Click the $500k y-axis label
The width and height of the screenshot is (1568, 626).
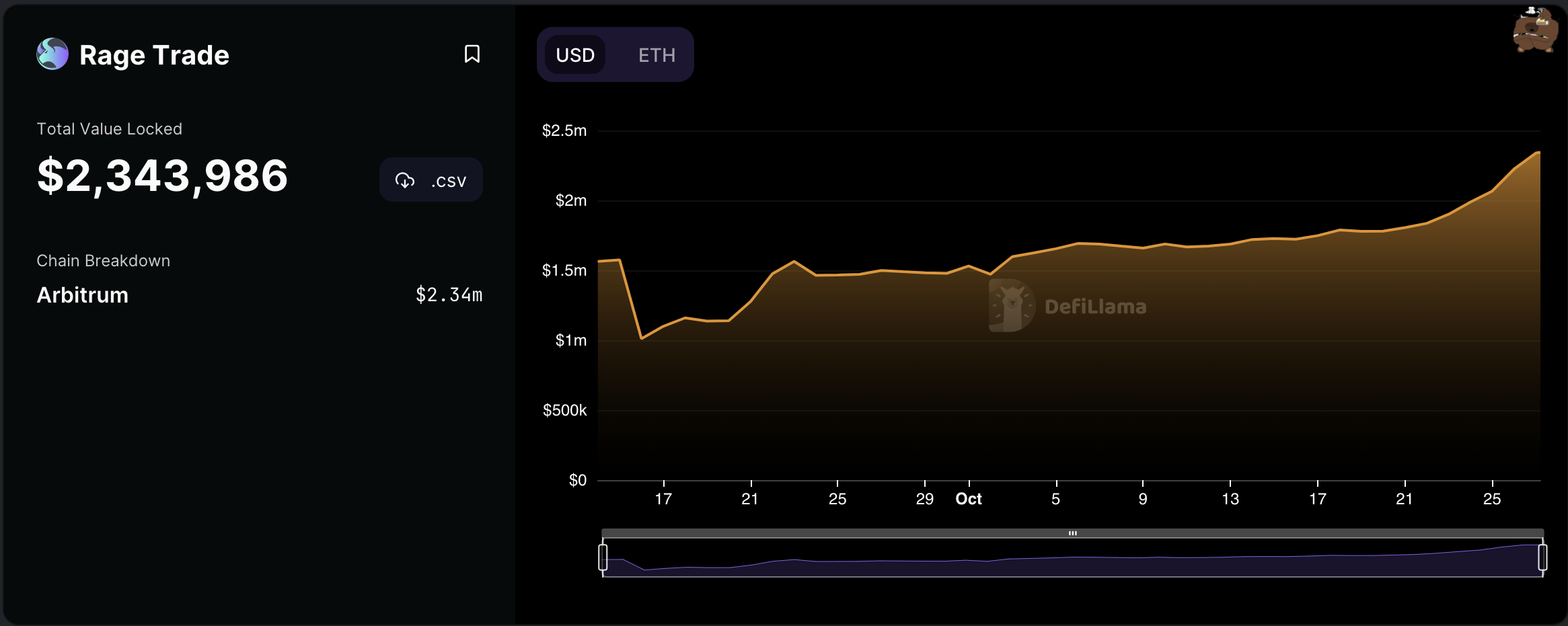coord(564,410)
